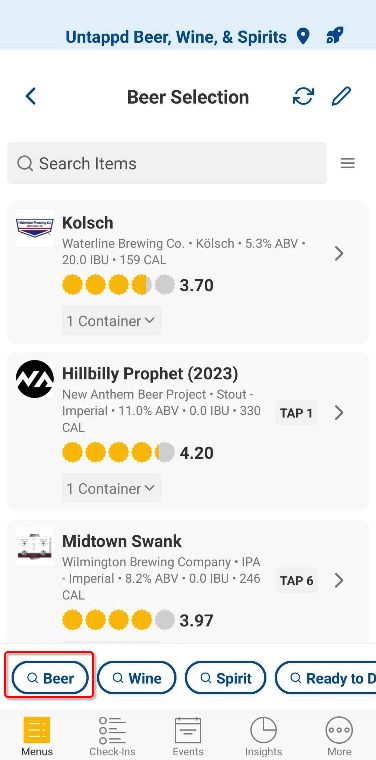The image size is (376, 760).
Task: Tap the back arrow icon
Action: coord(31,96)
